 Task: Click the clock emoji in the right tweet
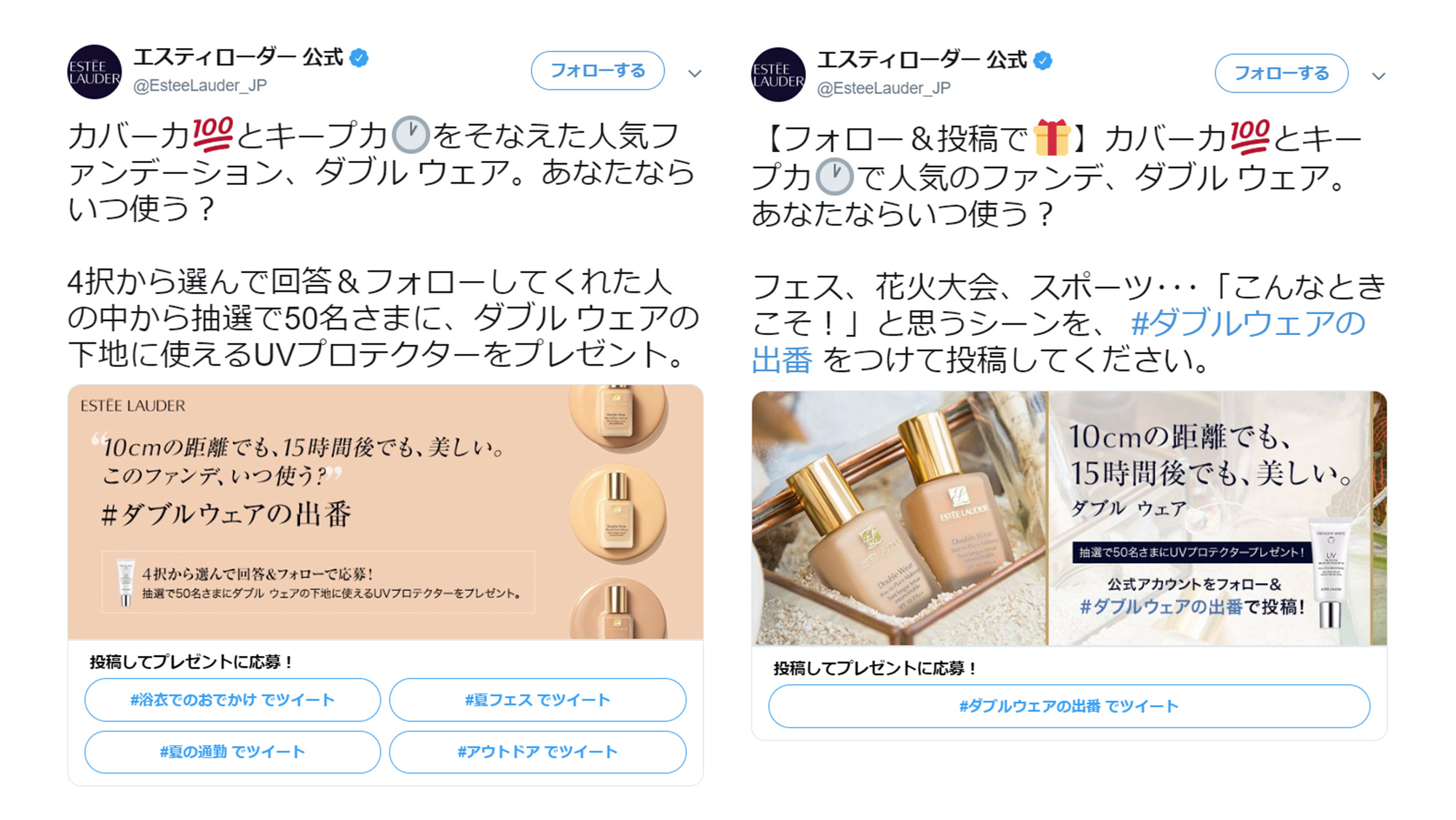(834, 176)
